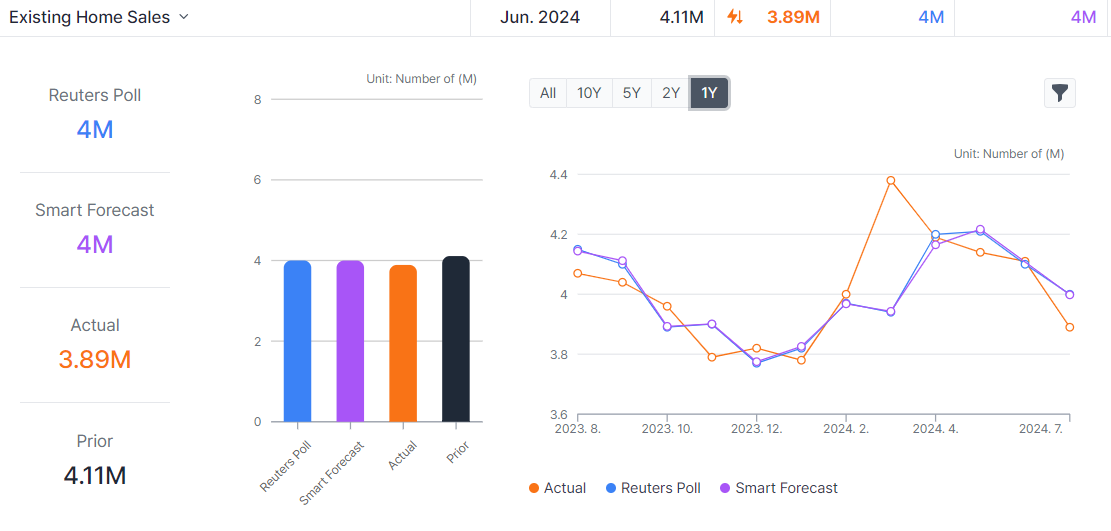Image resolution: width=1111 pixels, height=531 pixels.
Task: Choose the 2Y range button
Action: tap(670, 93)
